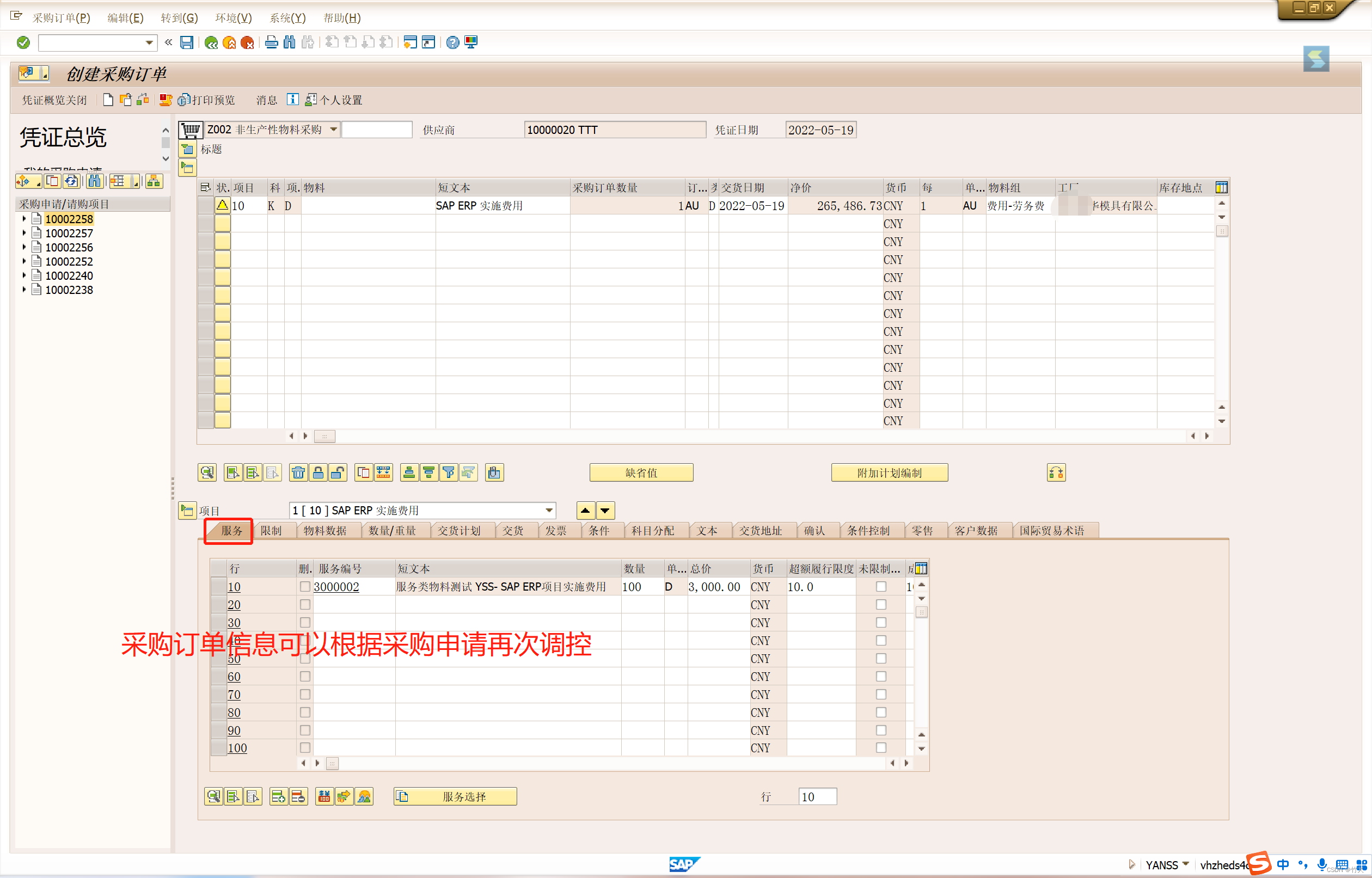Open the 采购订单 menu
The image size is (1372, 878).
61,17
